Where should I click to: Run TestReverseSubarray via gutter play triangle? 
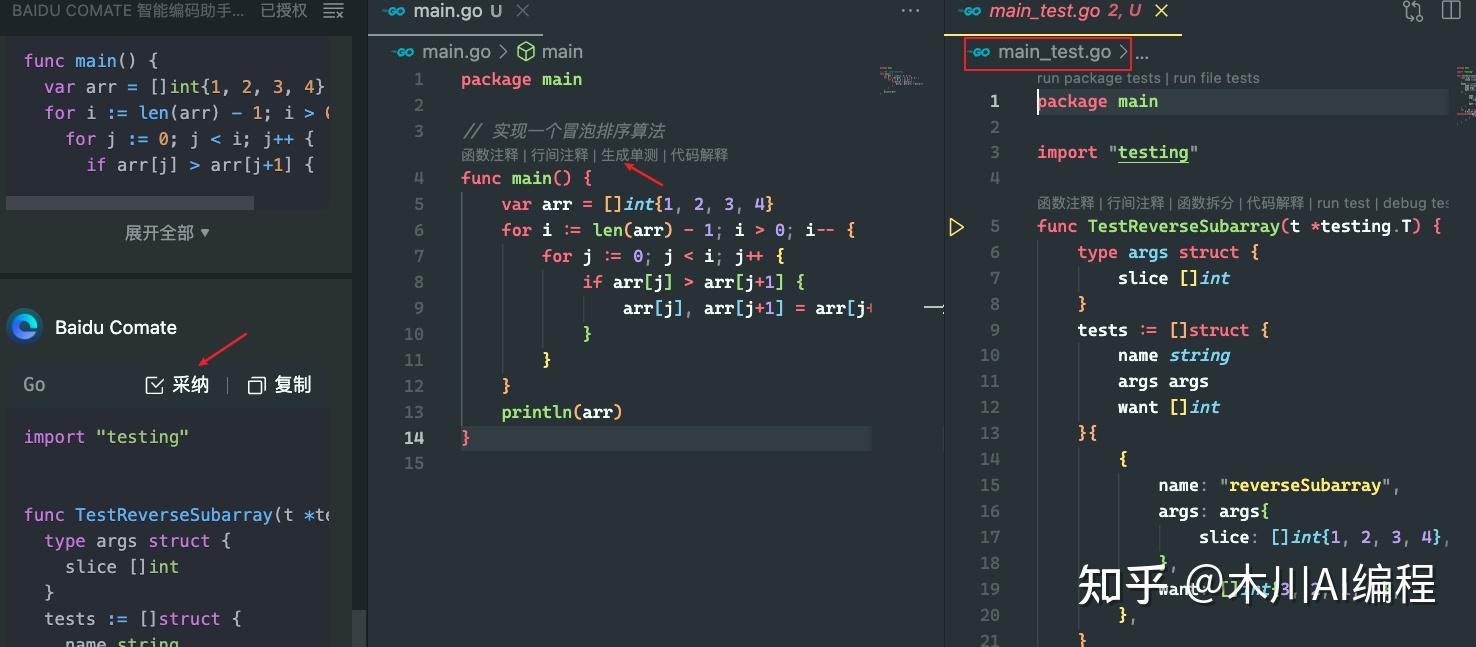pyautogui.click(x=956, y=227)
